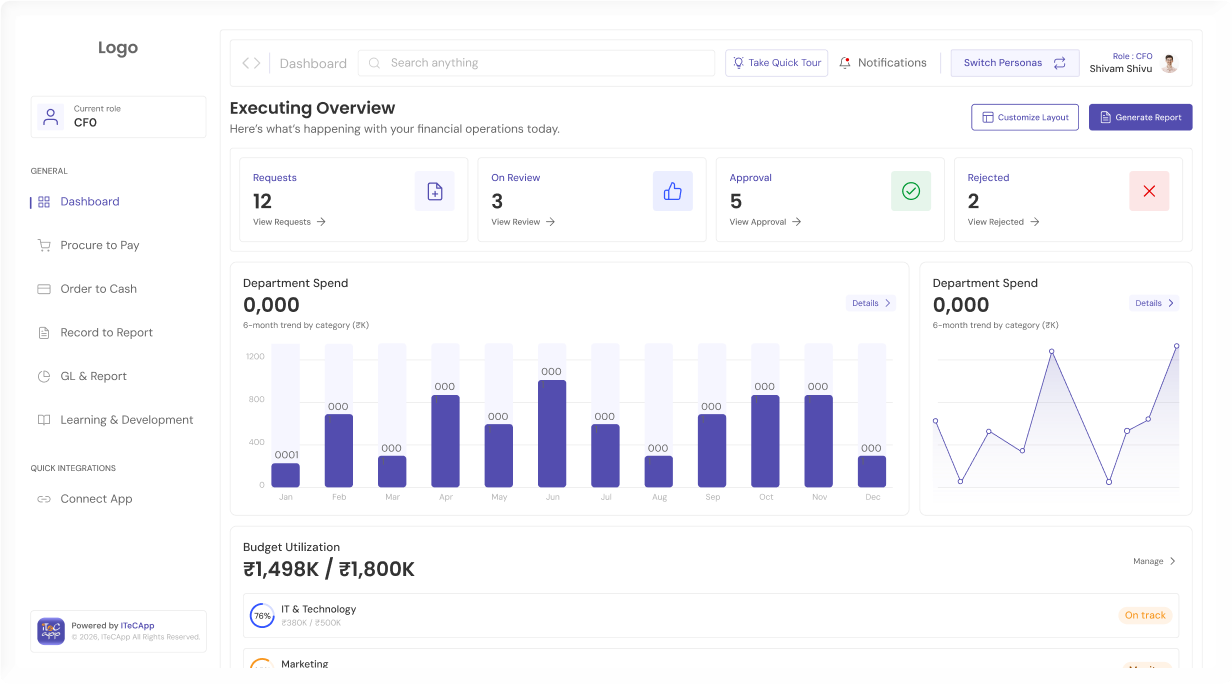The image size is (1232, 684).
Task: Open Notifications
Action: point(883,63)
